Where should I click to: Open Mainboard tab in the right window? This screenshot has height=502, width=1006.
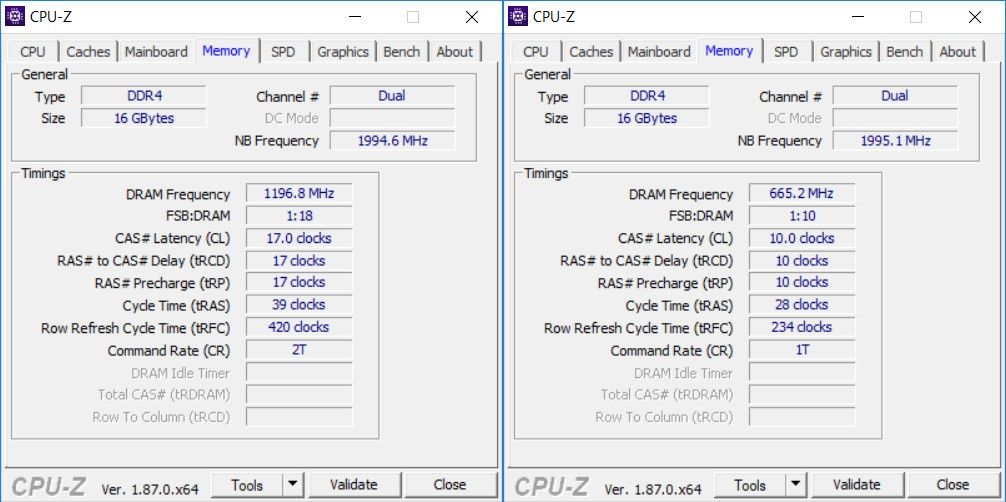pyautogui.click(x=659, y=52)
